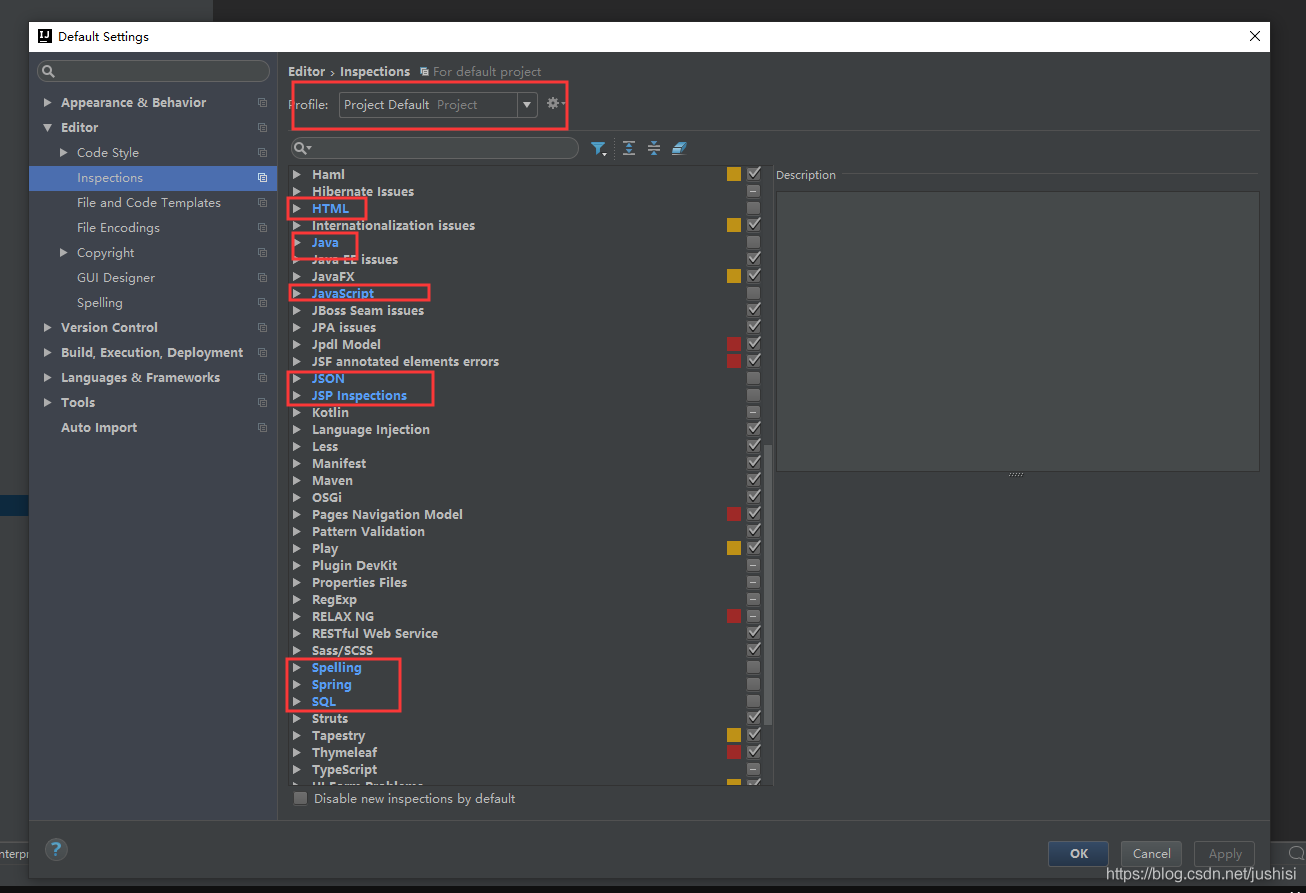Click the Cancel button
The width and height of the screenshot is (1306, 893).
point(1152,853)
